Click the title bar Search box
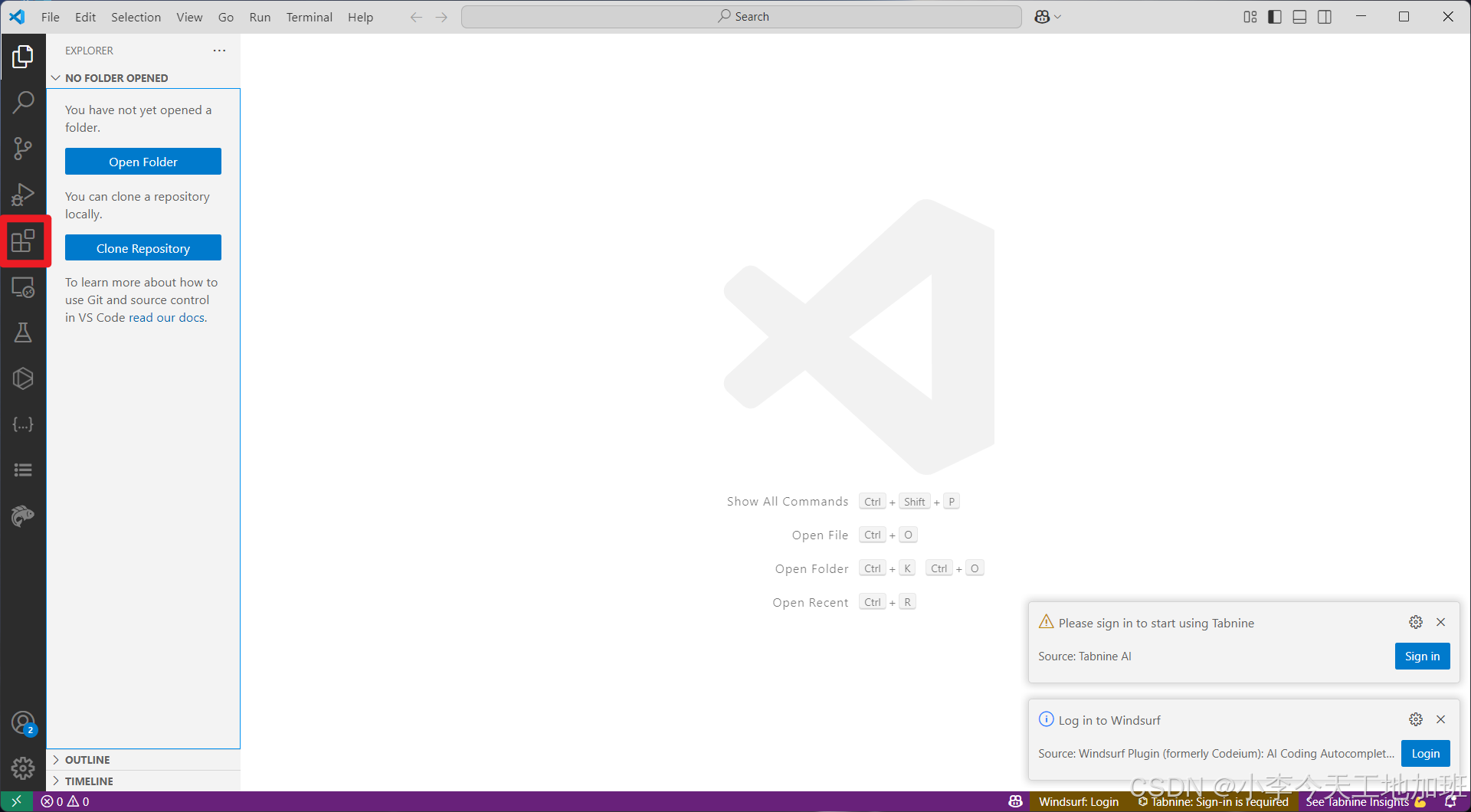Viewport: 1471px width, 812px height. [x=742, y=17]
